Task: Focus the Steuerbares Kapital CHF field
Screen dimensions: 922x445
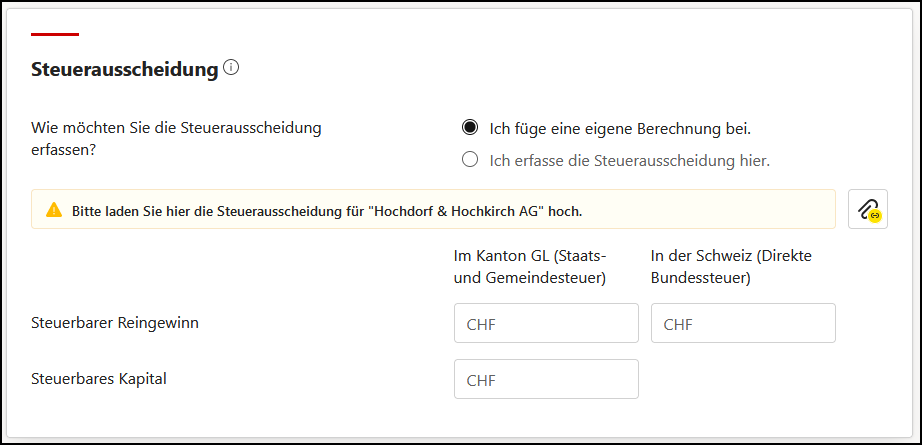Action: pos(546,379)
